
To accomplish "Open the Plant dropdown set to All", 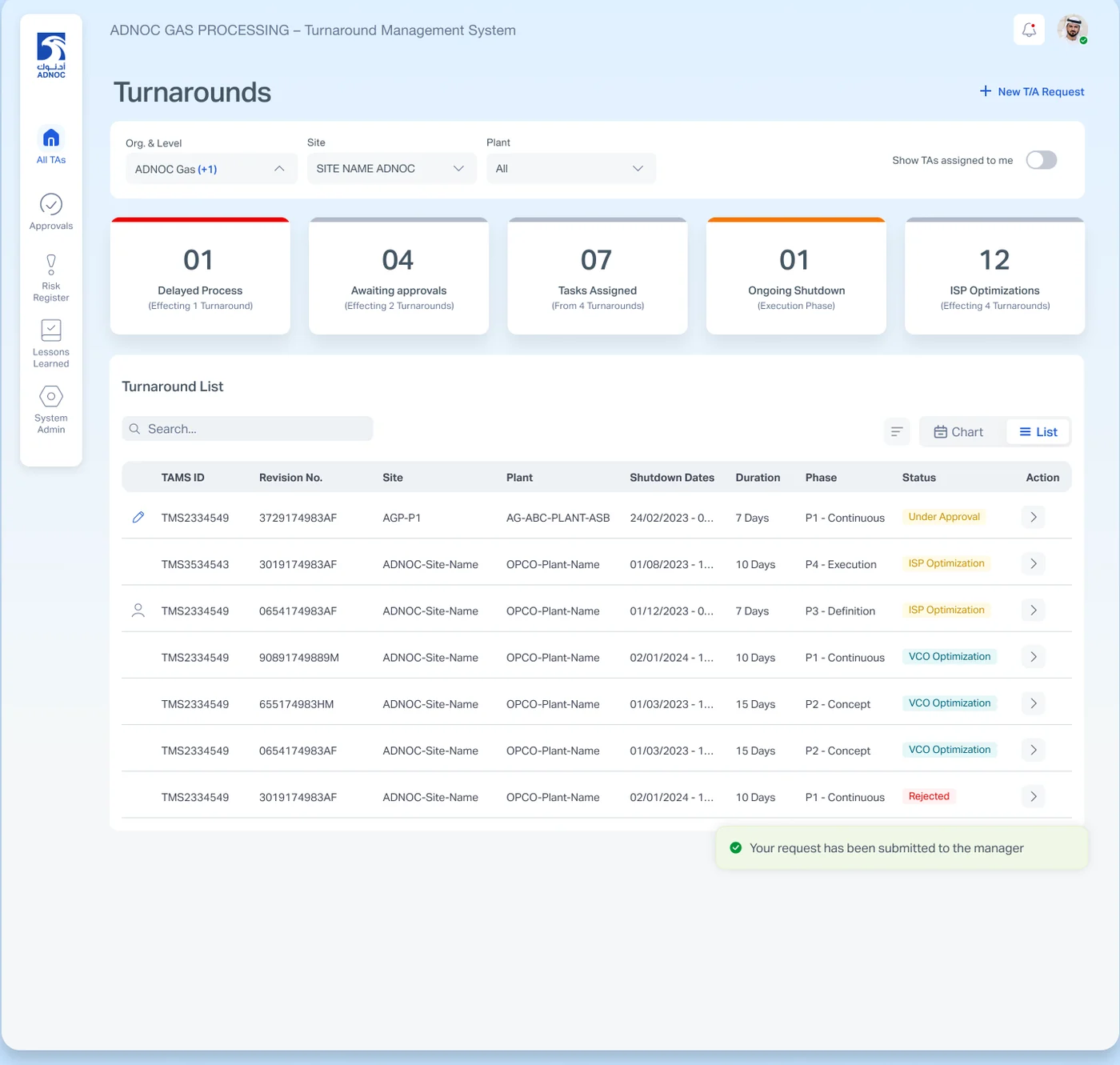I will (571, 169).
